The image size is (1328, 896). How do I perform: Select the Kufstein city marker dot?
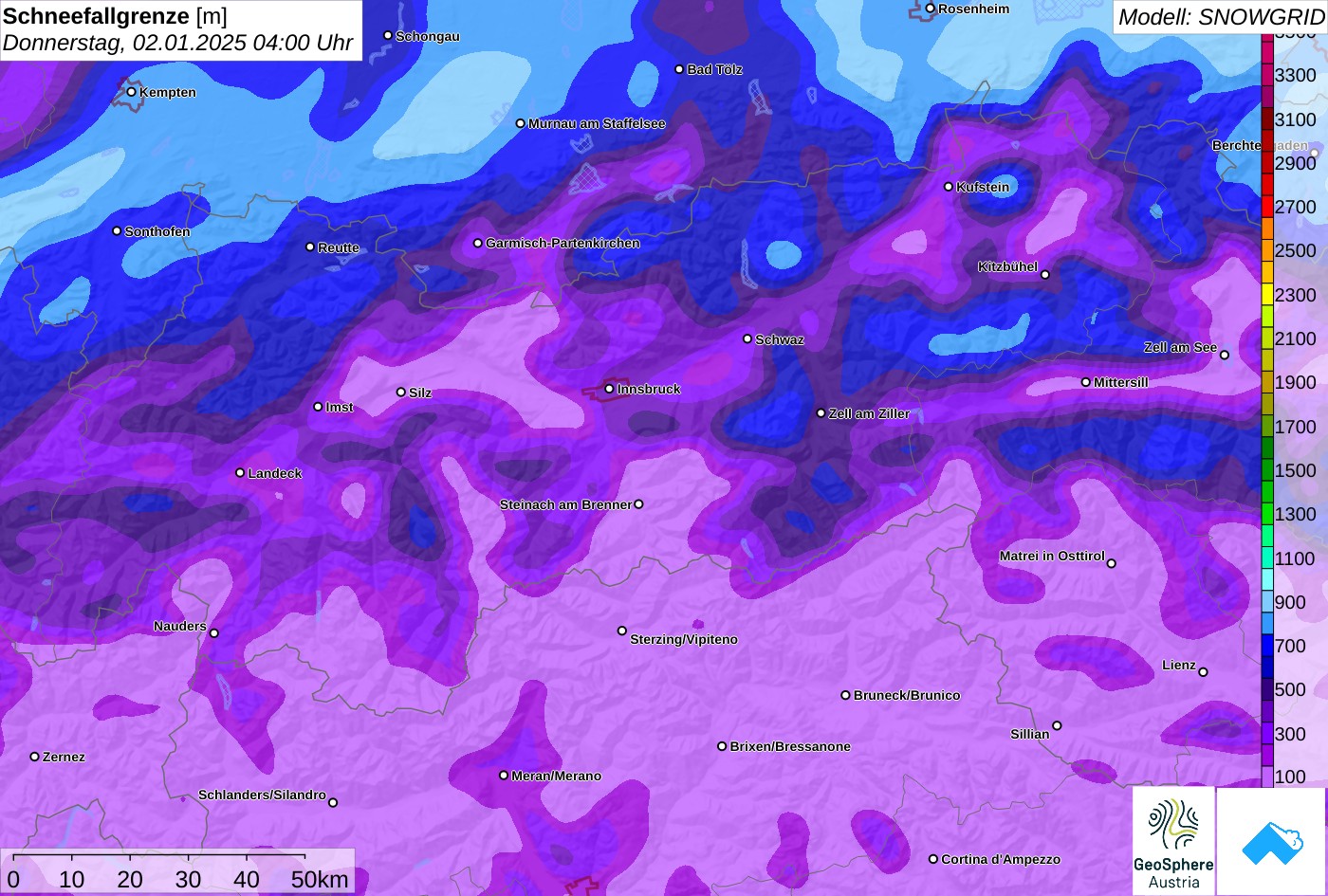click(949, 187)
